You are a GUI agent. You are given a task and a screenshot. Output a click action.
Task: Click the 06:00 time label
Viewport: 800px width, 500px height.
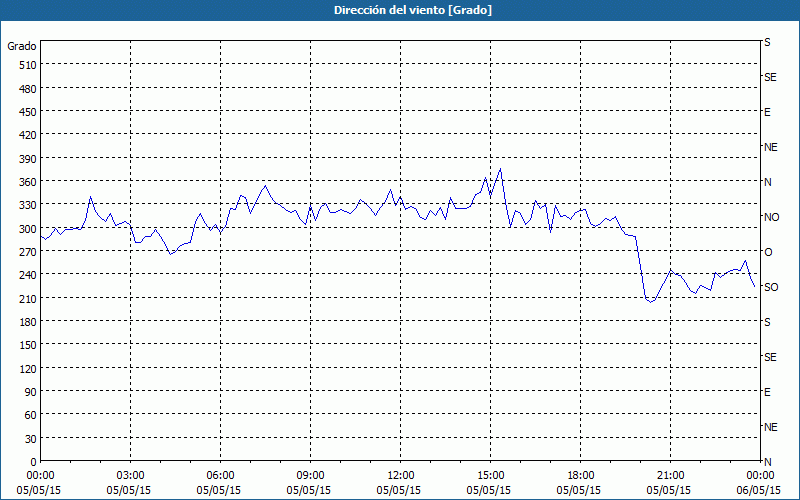click(x=220, y=476)
